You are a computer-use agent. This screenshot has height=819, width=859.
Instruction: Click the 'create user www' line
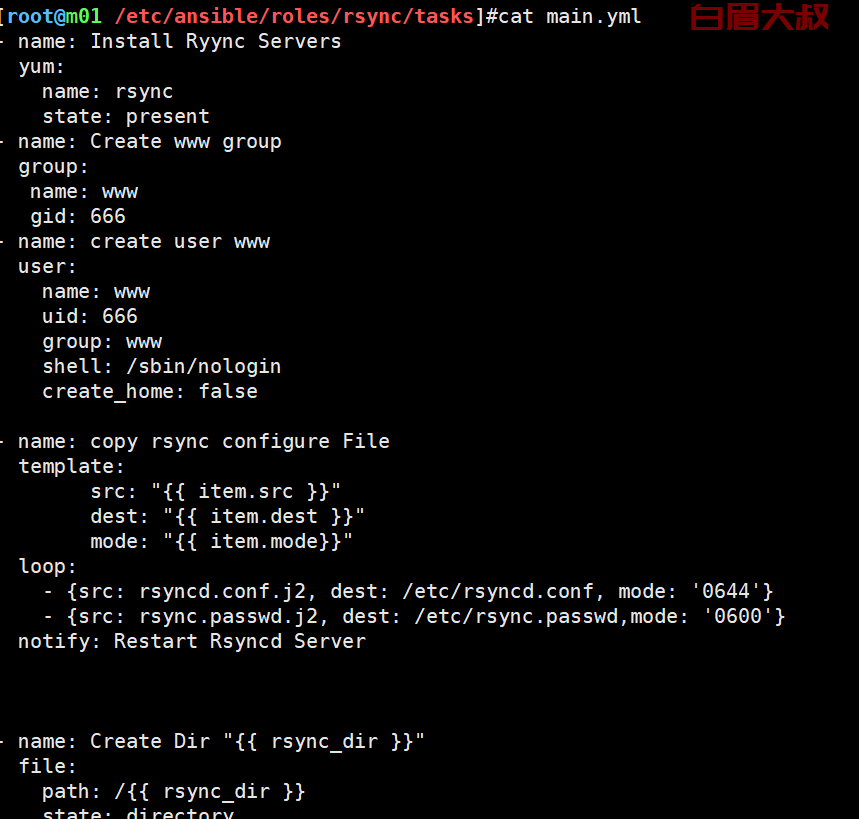[144, 242]
